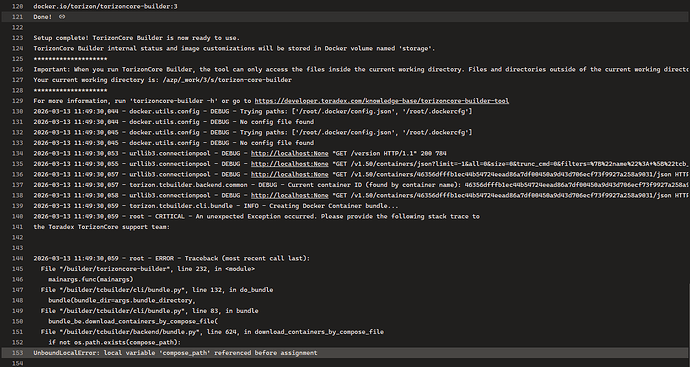Open localhost link on line 134 GET /version
Screen dimensions: 690x367
tap(290, 153)
